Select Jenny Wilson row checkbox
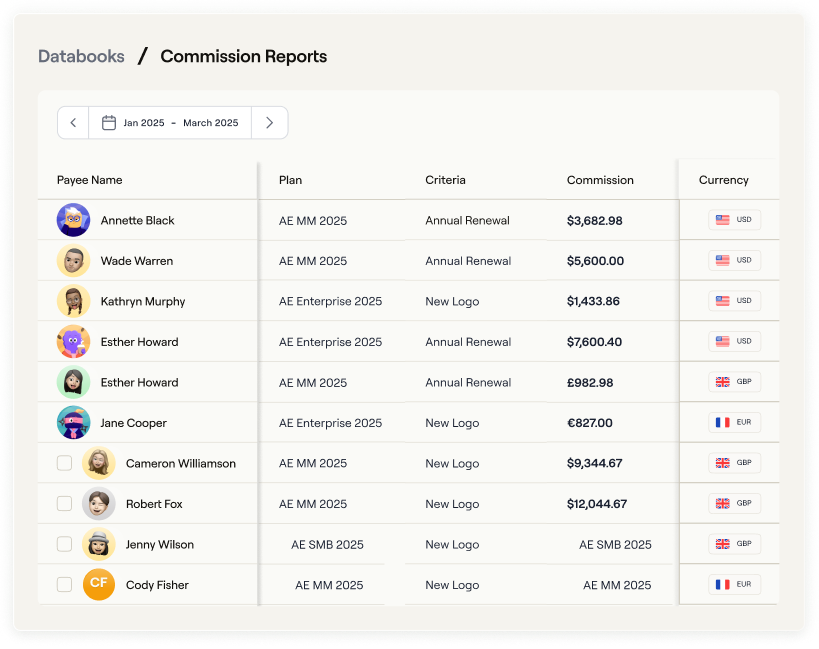This screenshot has width=819, height=649. click(64, 544)
